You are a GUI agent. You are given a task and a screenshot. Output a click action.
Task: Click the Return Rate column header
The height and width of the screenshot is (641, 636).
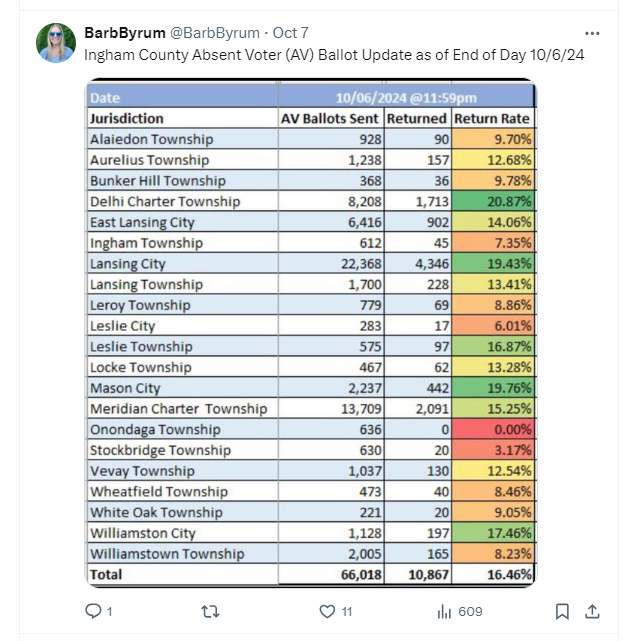(493, 119)
